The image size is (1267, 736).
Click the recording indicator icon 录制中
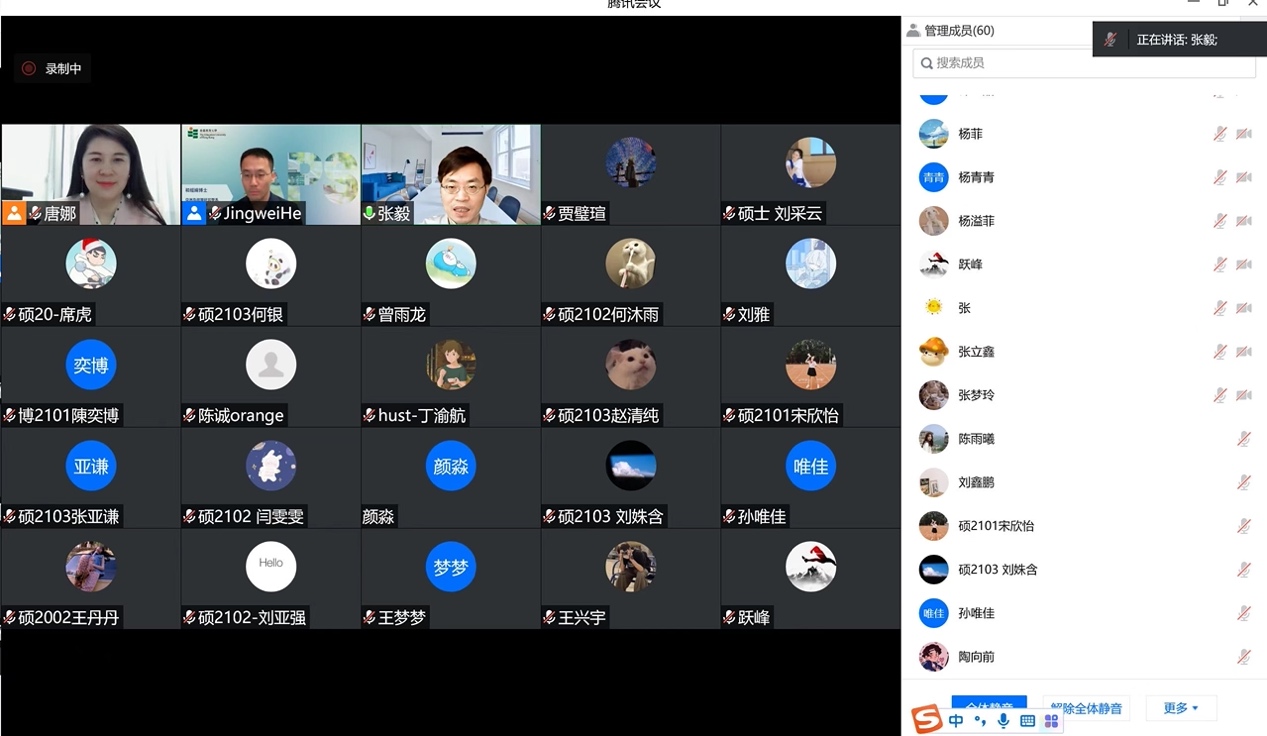click(29, 69)
